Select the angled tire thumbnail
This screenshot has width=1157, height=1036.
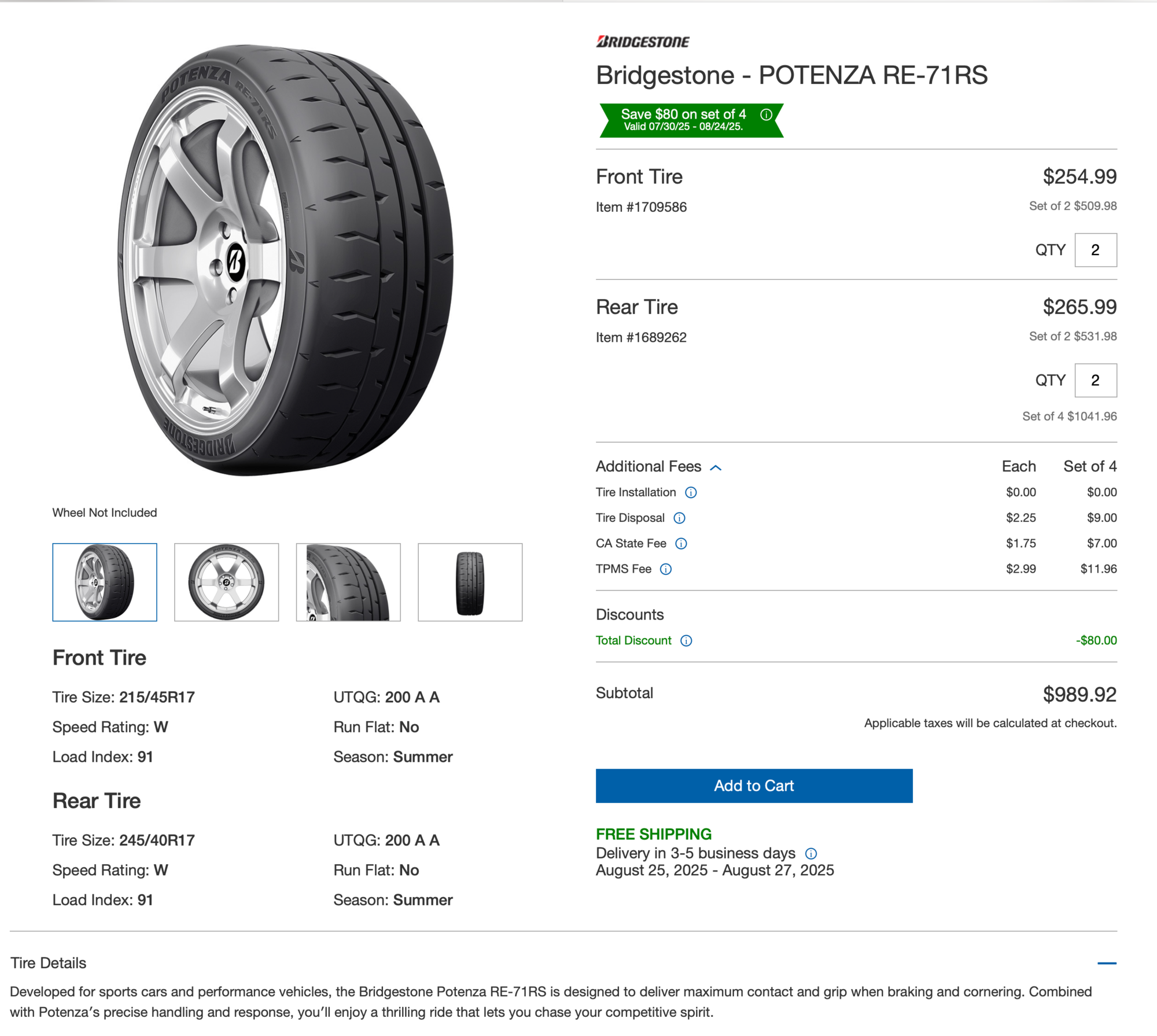(105, 582)
